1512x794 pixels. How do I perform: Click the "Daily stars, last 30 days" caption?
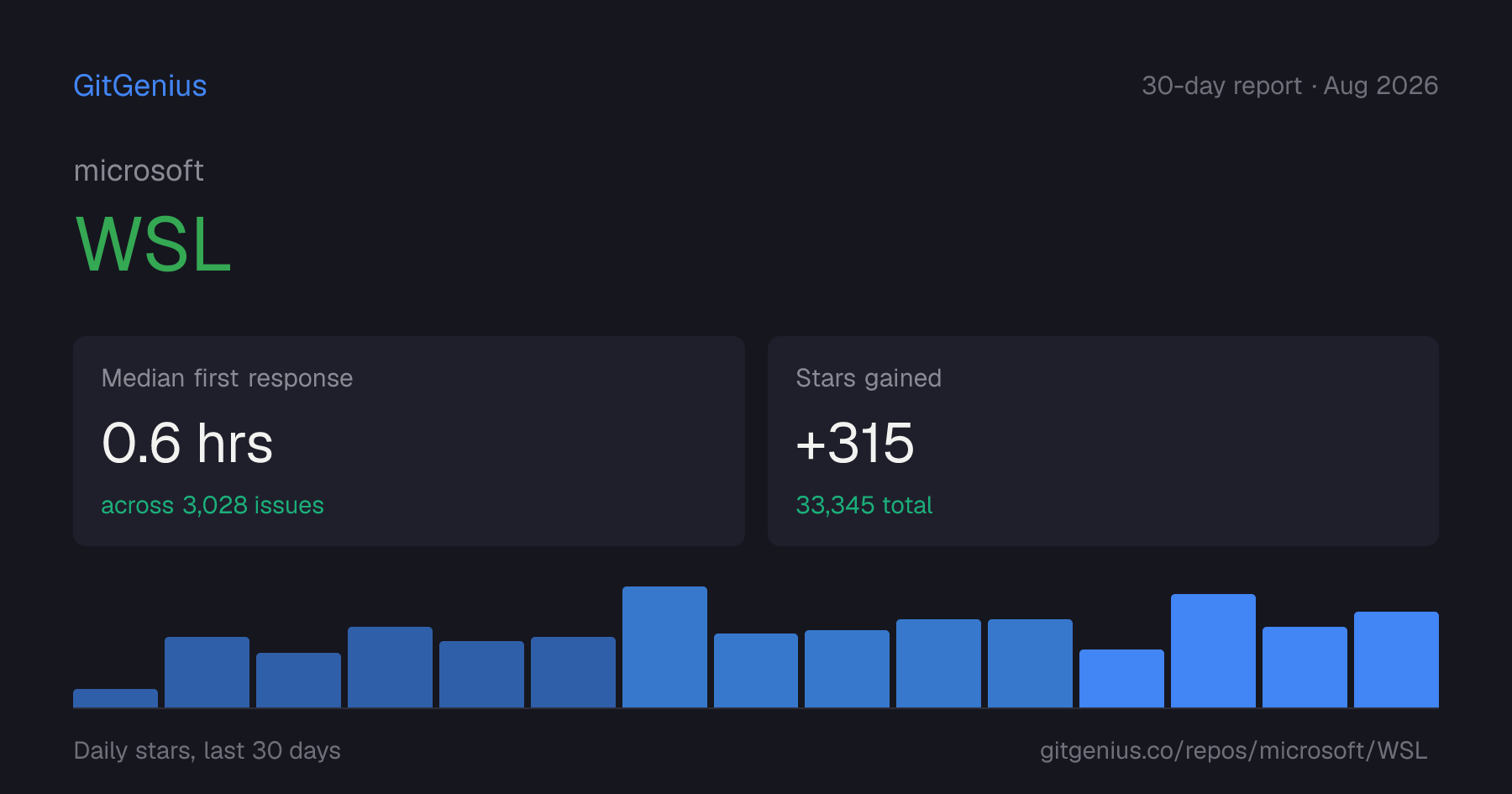coord(207,750)
